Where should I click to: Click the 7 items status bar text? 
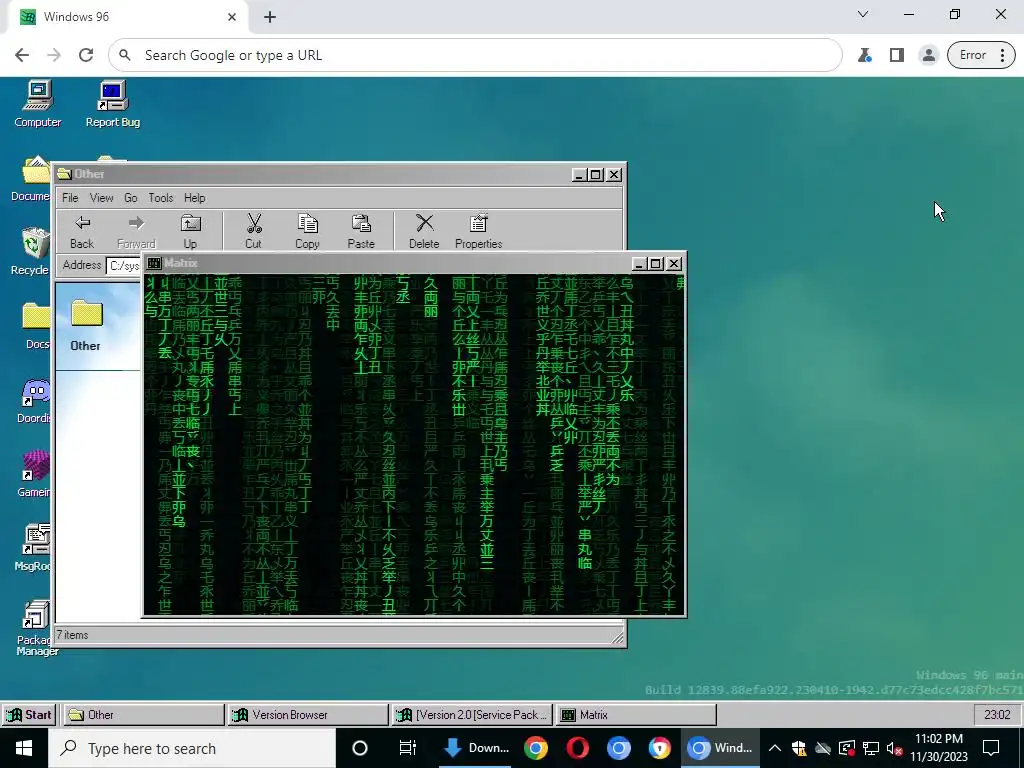72,635
